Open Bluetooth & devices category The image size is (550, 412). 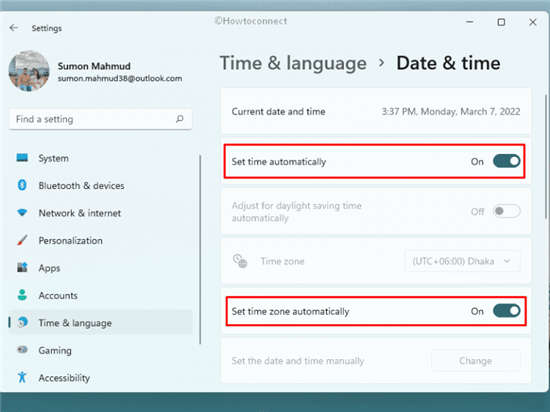point(81,185)
